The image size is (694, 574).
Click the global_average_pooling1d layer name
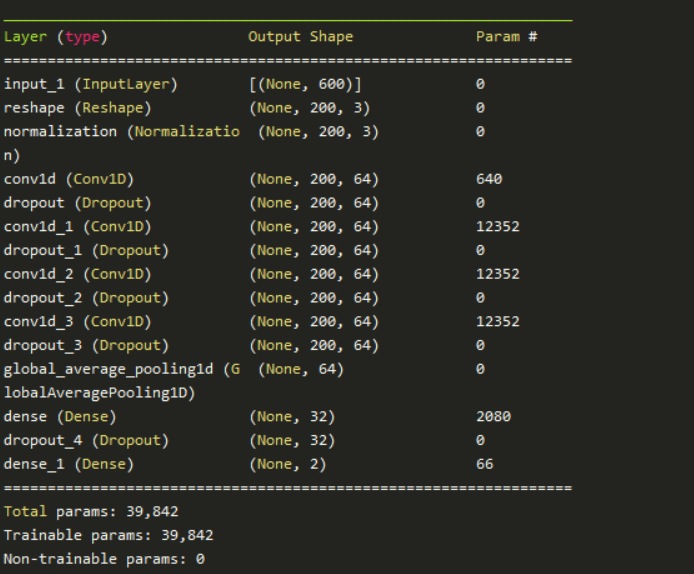pos(121,370)
